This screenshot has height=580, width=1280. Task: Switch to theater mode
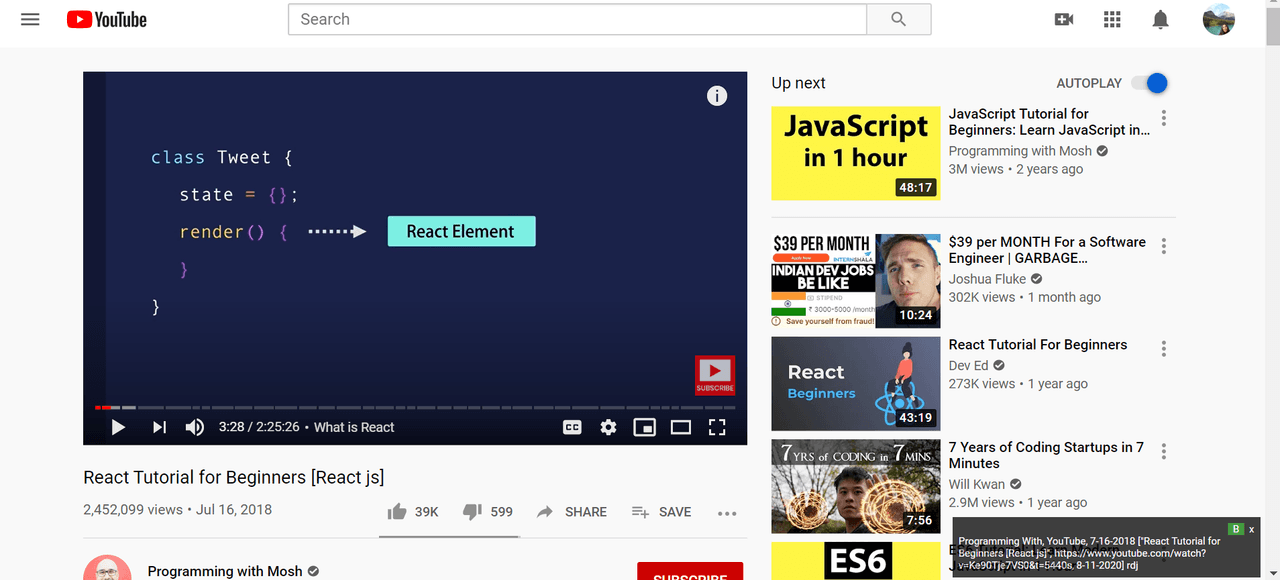[681, 427]
